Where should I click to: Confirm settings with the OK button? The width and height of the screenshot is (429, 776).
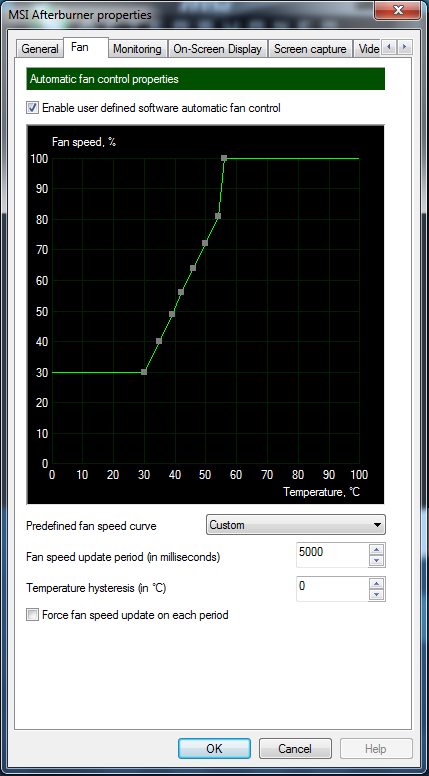[x=214, y=749]
